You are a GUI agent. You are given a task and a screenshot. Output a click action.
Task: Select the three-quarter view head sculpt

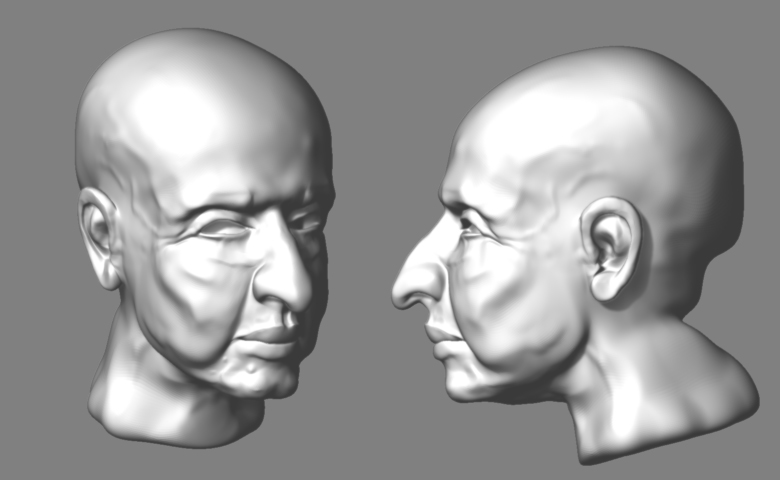(205, 238)
